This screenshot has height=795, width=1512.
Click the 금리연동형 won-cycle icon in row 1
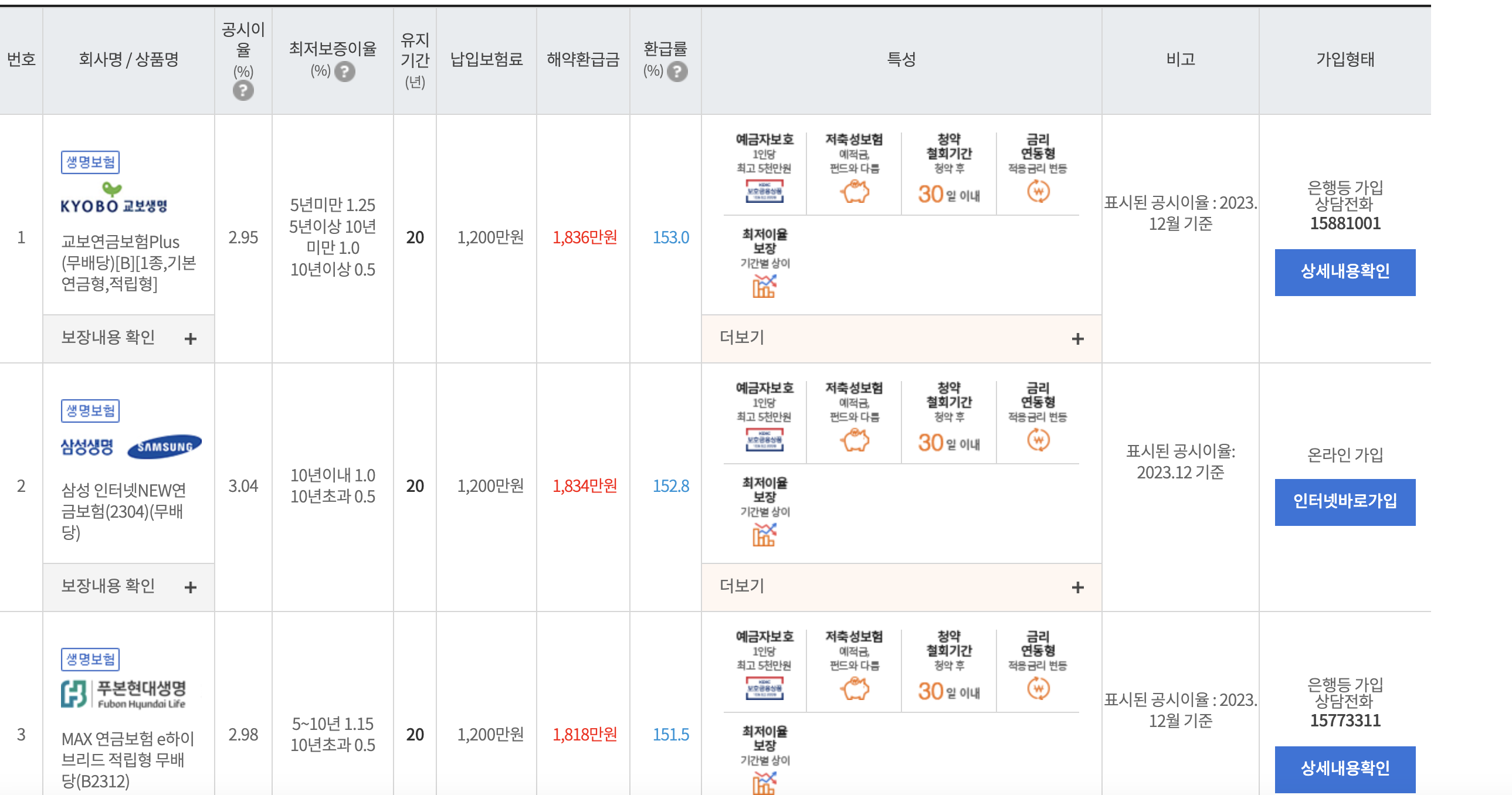[1038, 191]
